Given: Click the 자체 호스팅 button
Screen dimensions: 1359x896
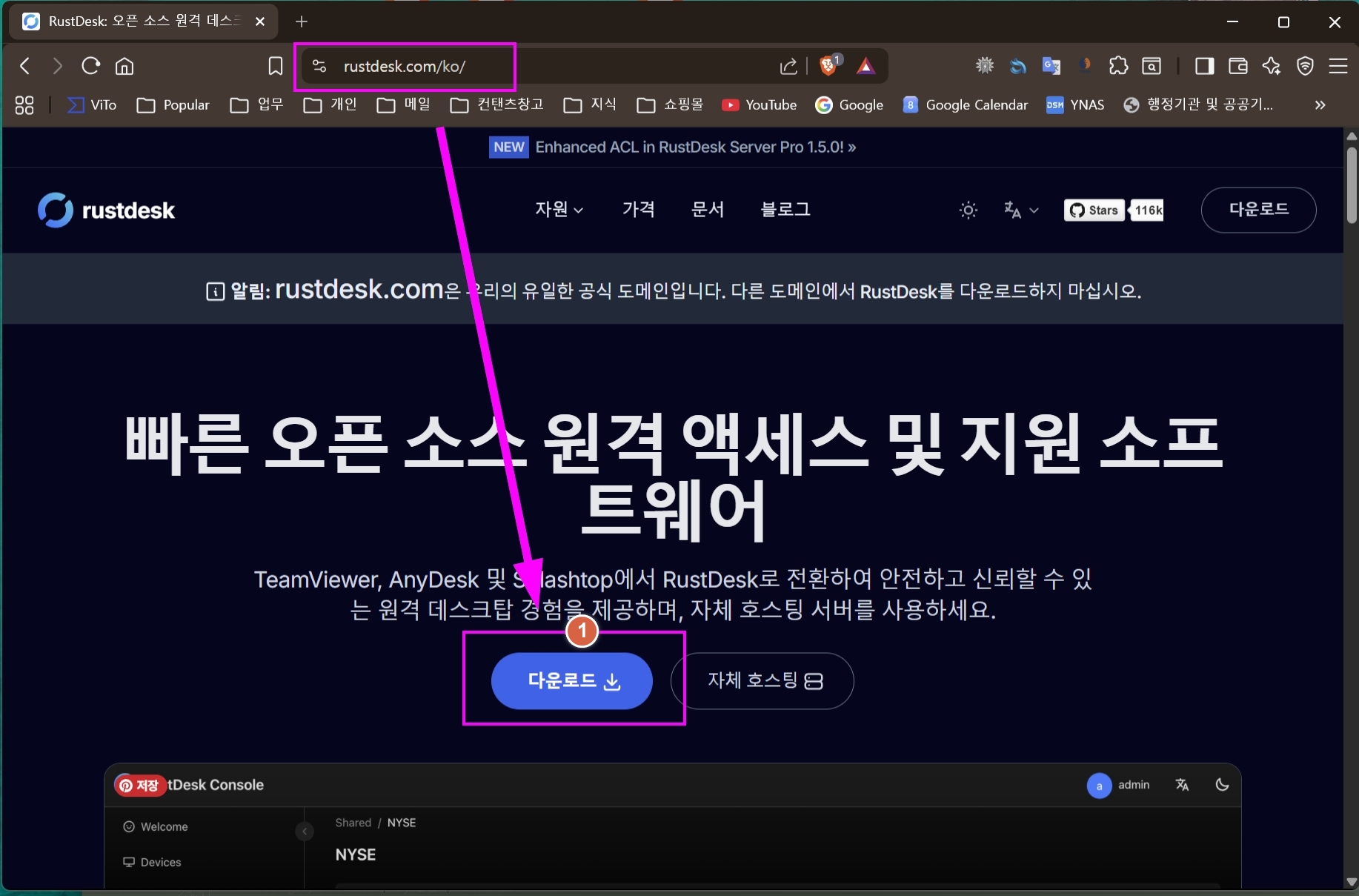Looking at the screenshot, I should coord(762,680).
